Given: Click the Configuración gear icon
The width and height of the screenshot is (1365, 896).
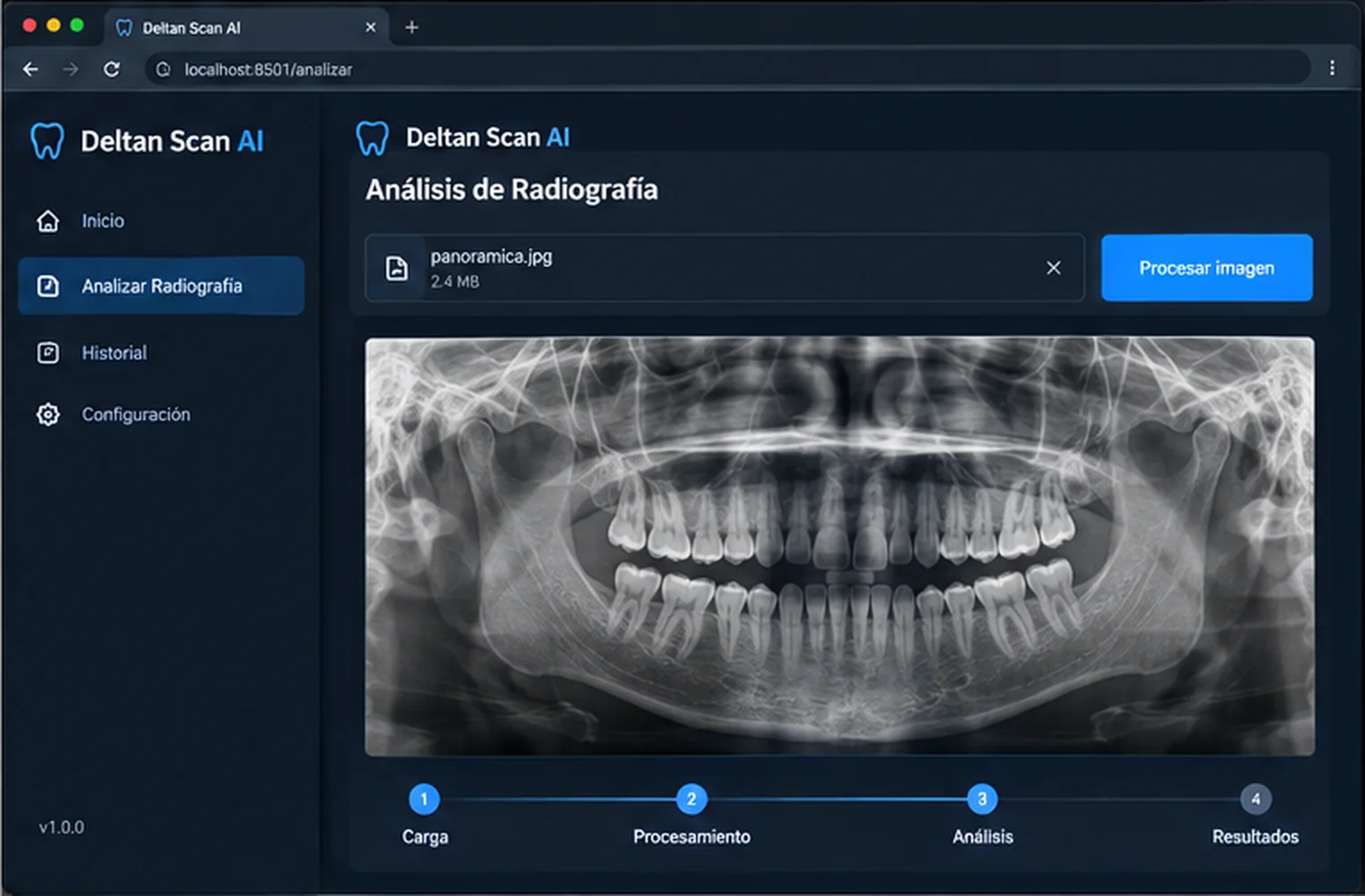Looking at the screenshot, I should 48,415.
